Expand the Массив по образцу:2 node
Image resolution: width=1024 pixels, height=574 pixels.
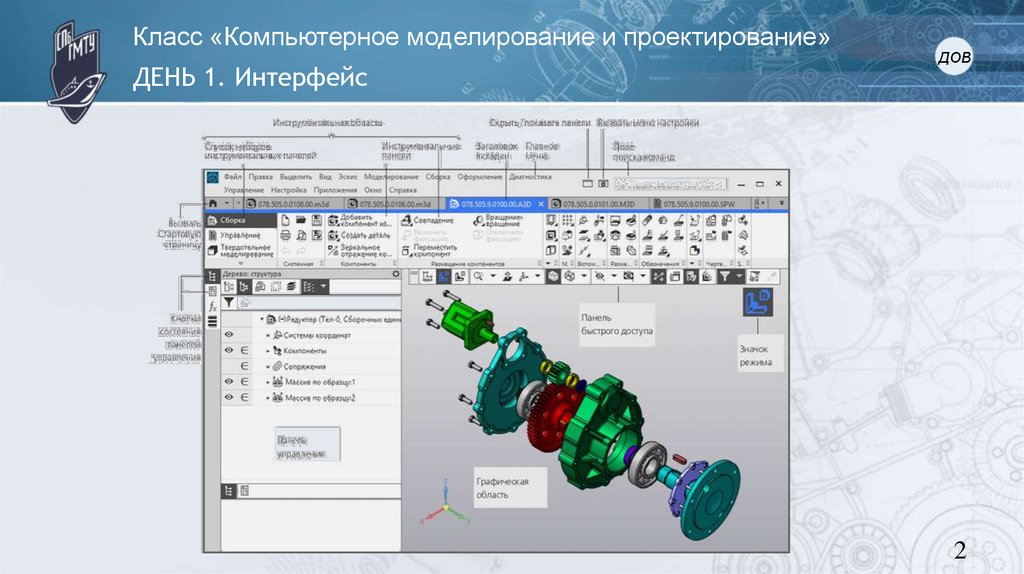(268, 398)
